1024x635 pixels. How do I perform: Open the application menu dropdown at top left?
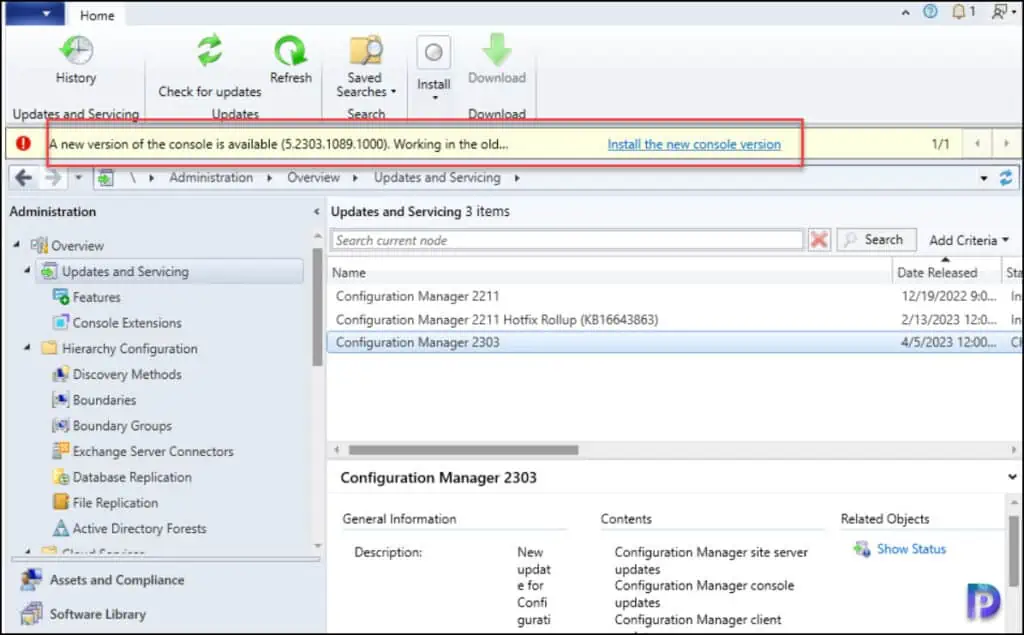point(35,13)
